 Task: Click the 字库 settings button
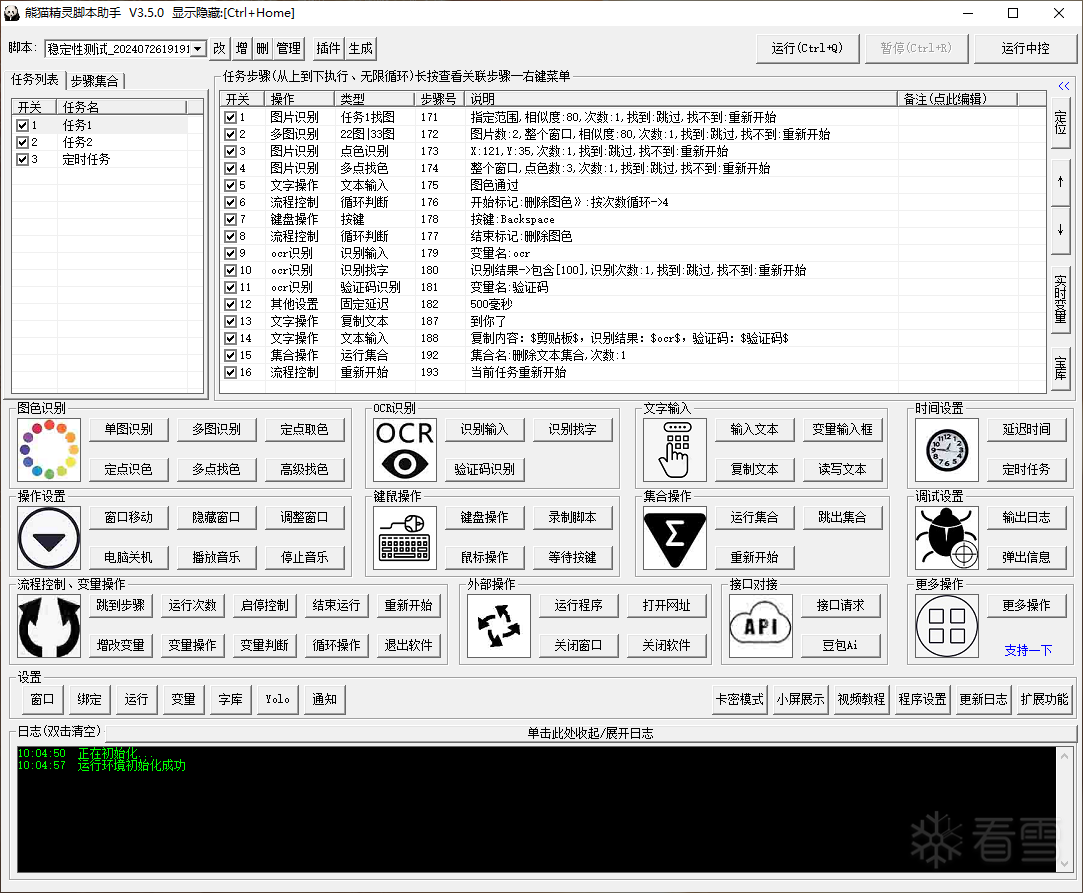pos(231,700)
